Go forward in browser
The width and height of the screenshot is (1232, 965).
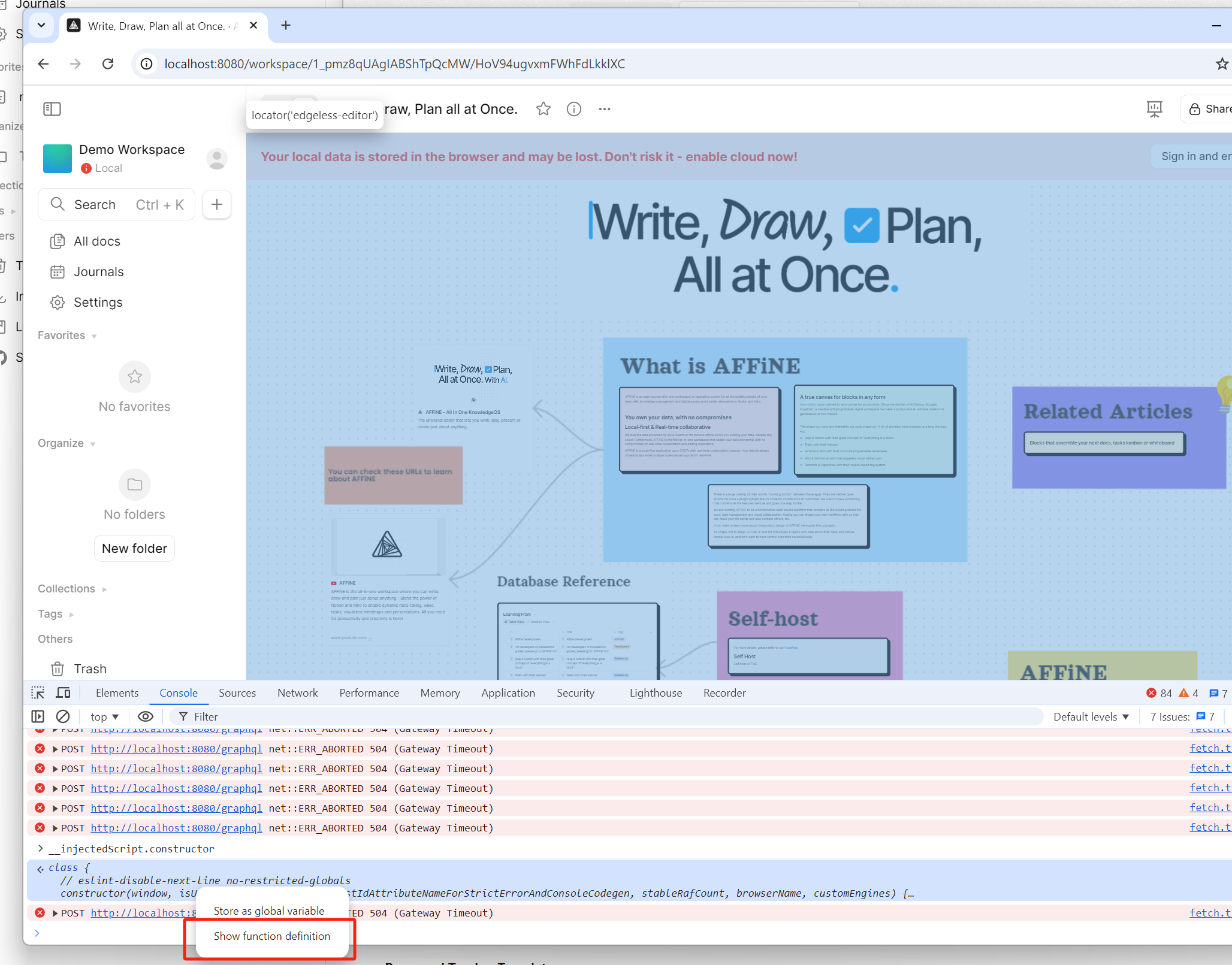[x=76, y=64]
